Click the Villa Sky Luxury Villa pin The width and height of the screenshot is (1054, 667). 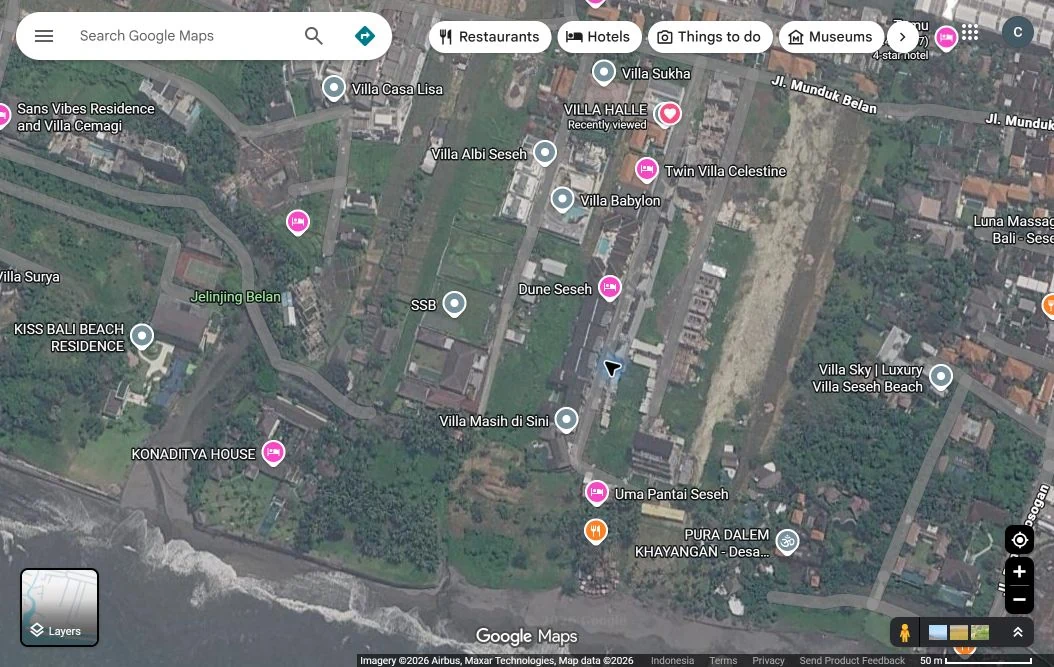click(x=940, y=377)
